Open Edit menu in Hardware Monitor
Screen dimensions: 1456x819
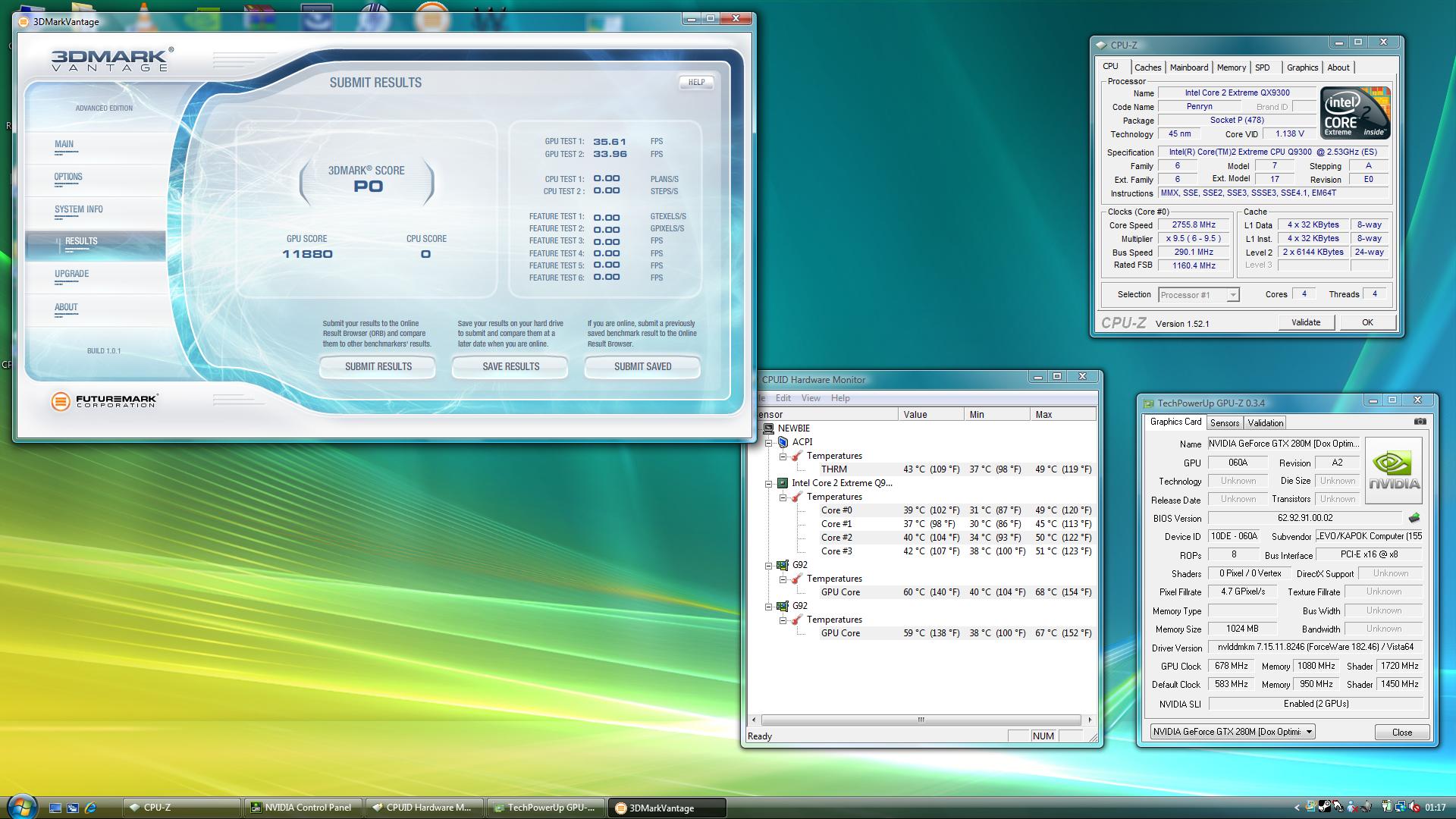click(x=783, y=398)
